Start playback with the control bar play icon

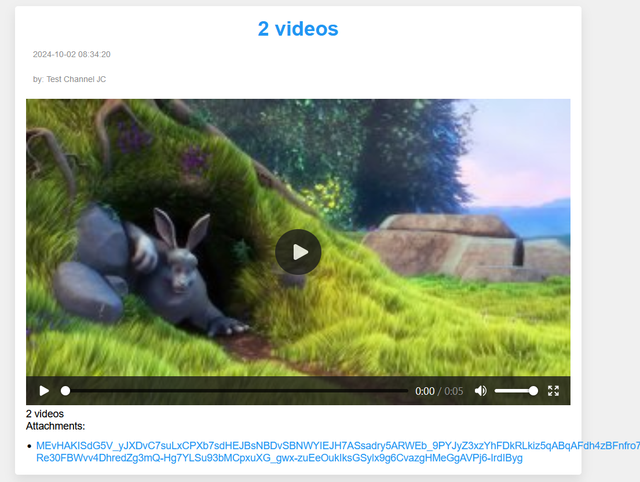click(x=44, y=391)
